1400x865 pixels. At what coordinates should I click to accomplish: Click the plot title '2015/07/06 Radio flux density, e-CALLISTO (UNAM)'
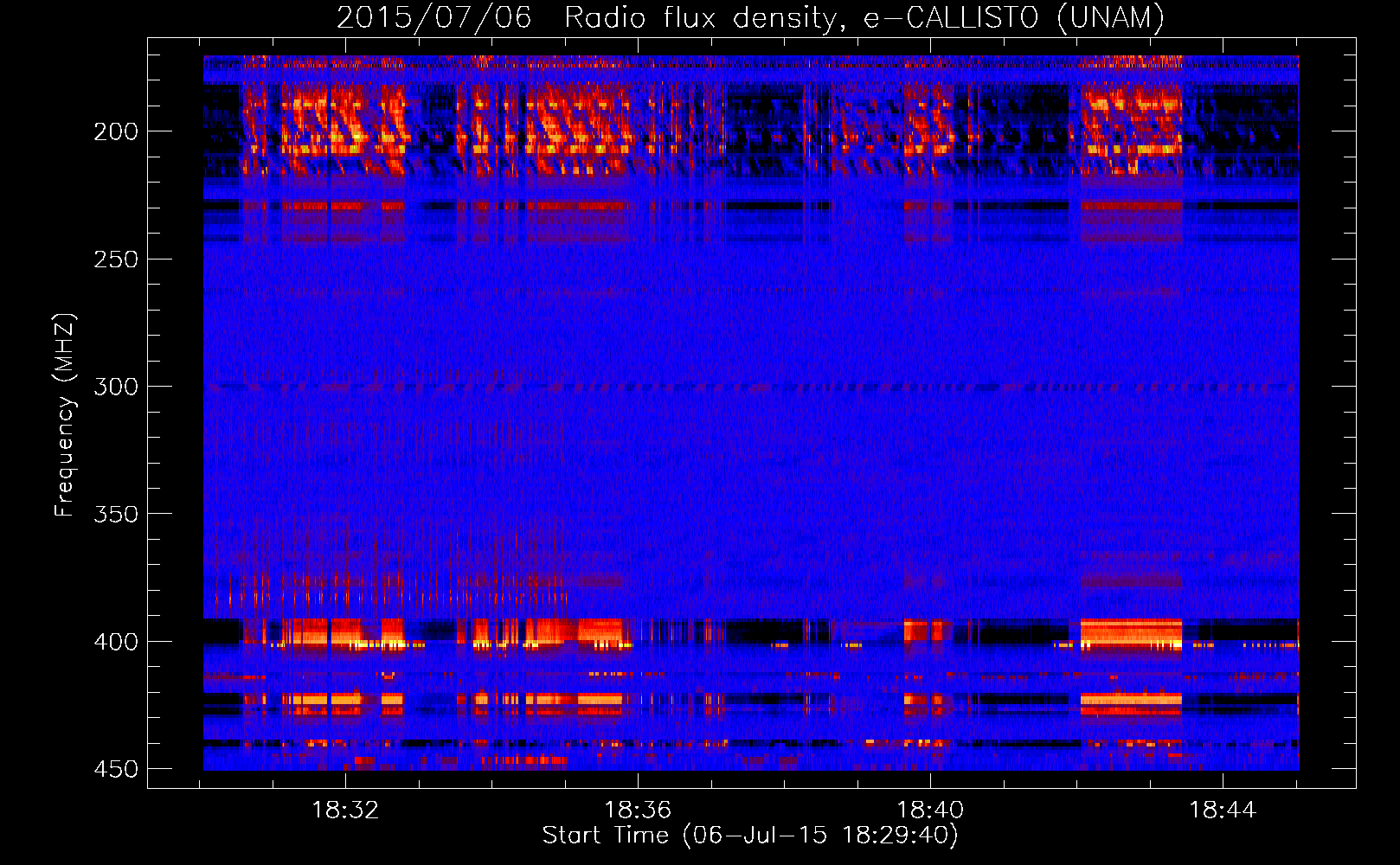[751, 17]
